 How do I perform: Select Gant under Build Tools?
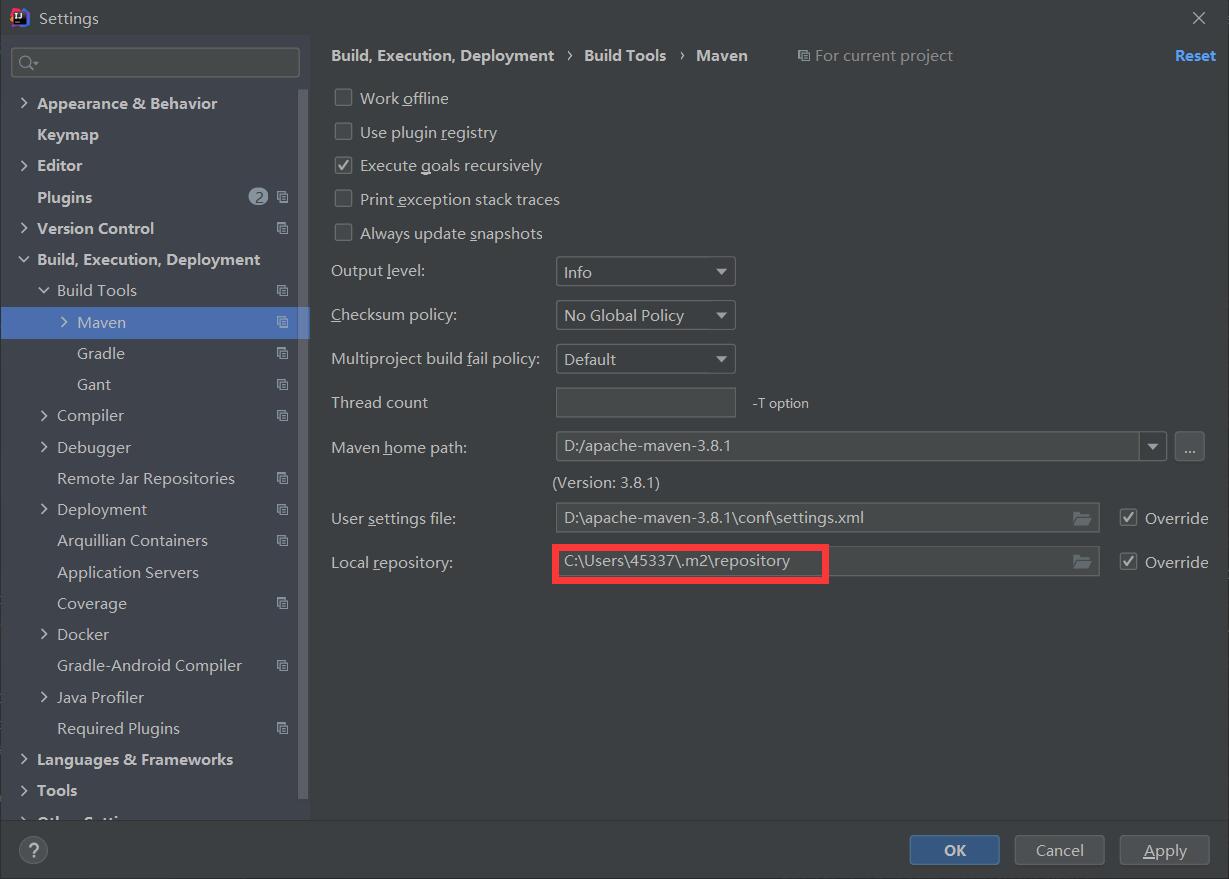tap(94, 384)
